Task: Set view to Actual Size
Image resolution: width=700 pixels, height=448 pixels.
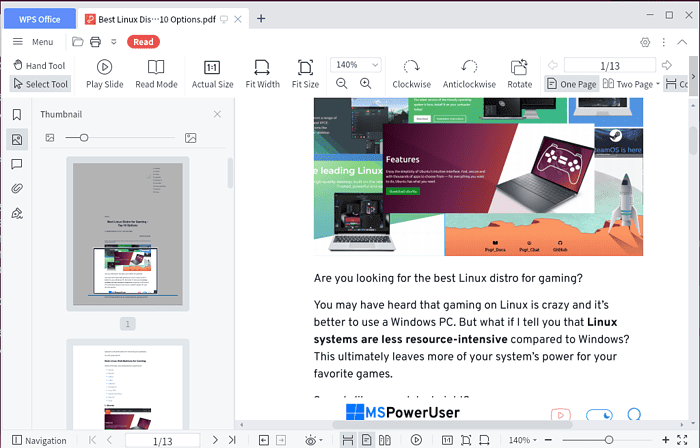Action: pyautogui.click(x=212, y=67)
